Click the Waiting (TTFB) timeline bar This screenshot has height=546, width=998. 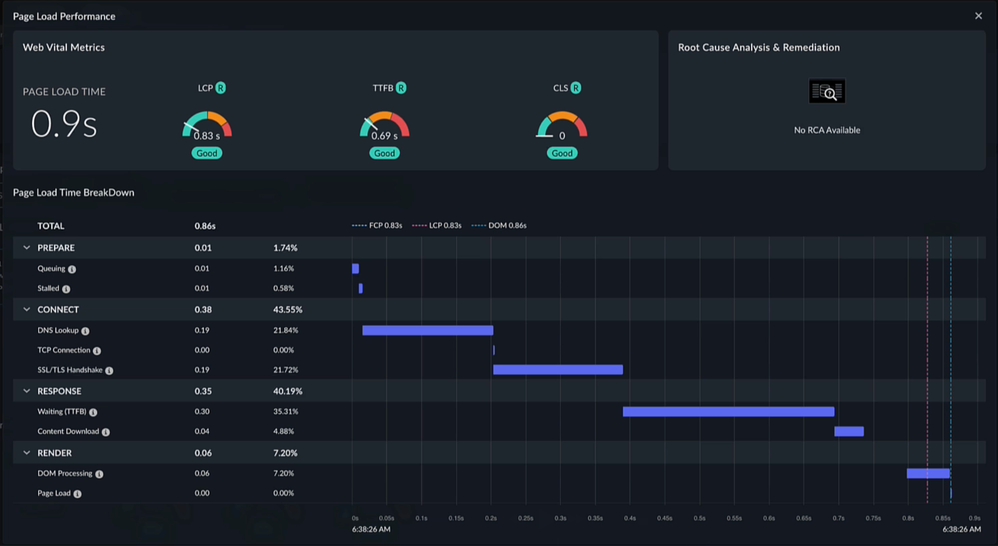click(728, 412)
